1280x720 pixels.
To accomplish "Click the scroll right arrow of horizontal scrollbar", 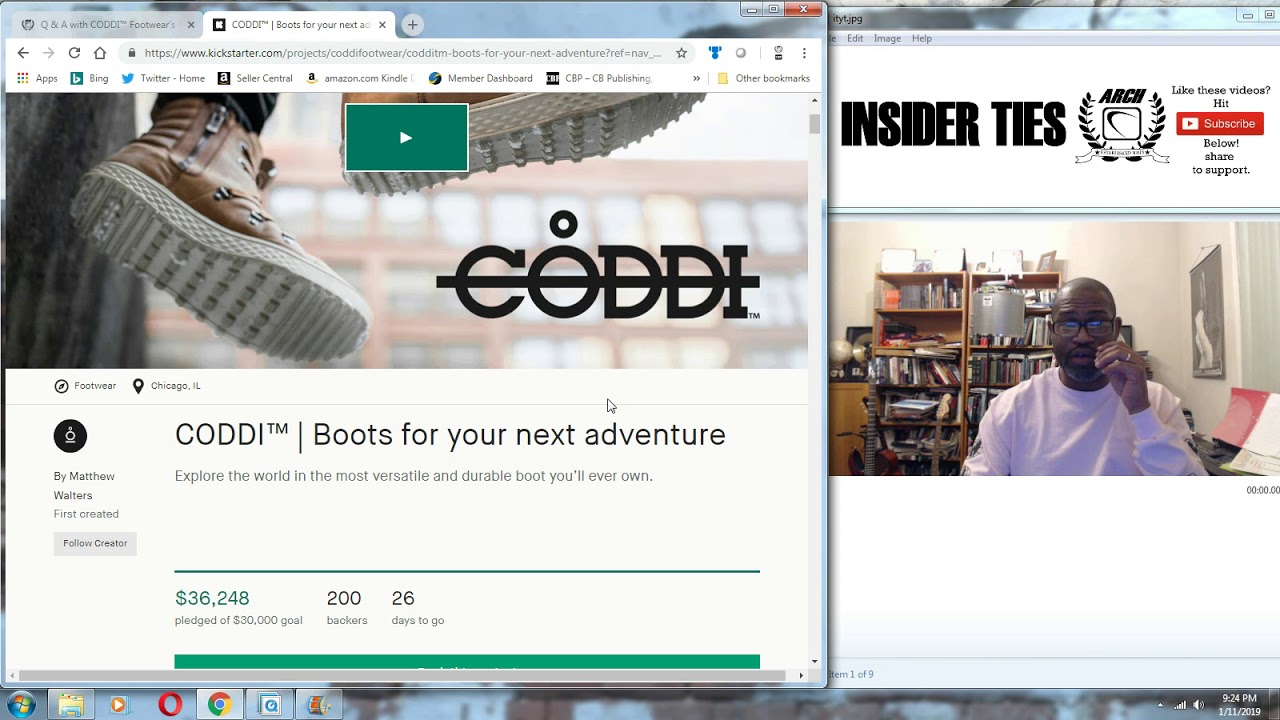I will pos(801,676).
